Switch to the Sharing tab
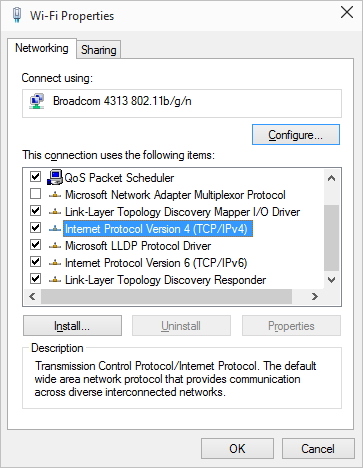This screenshot has width=363, height=468. pyautogui.click(x=99, y=50)
